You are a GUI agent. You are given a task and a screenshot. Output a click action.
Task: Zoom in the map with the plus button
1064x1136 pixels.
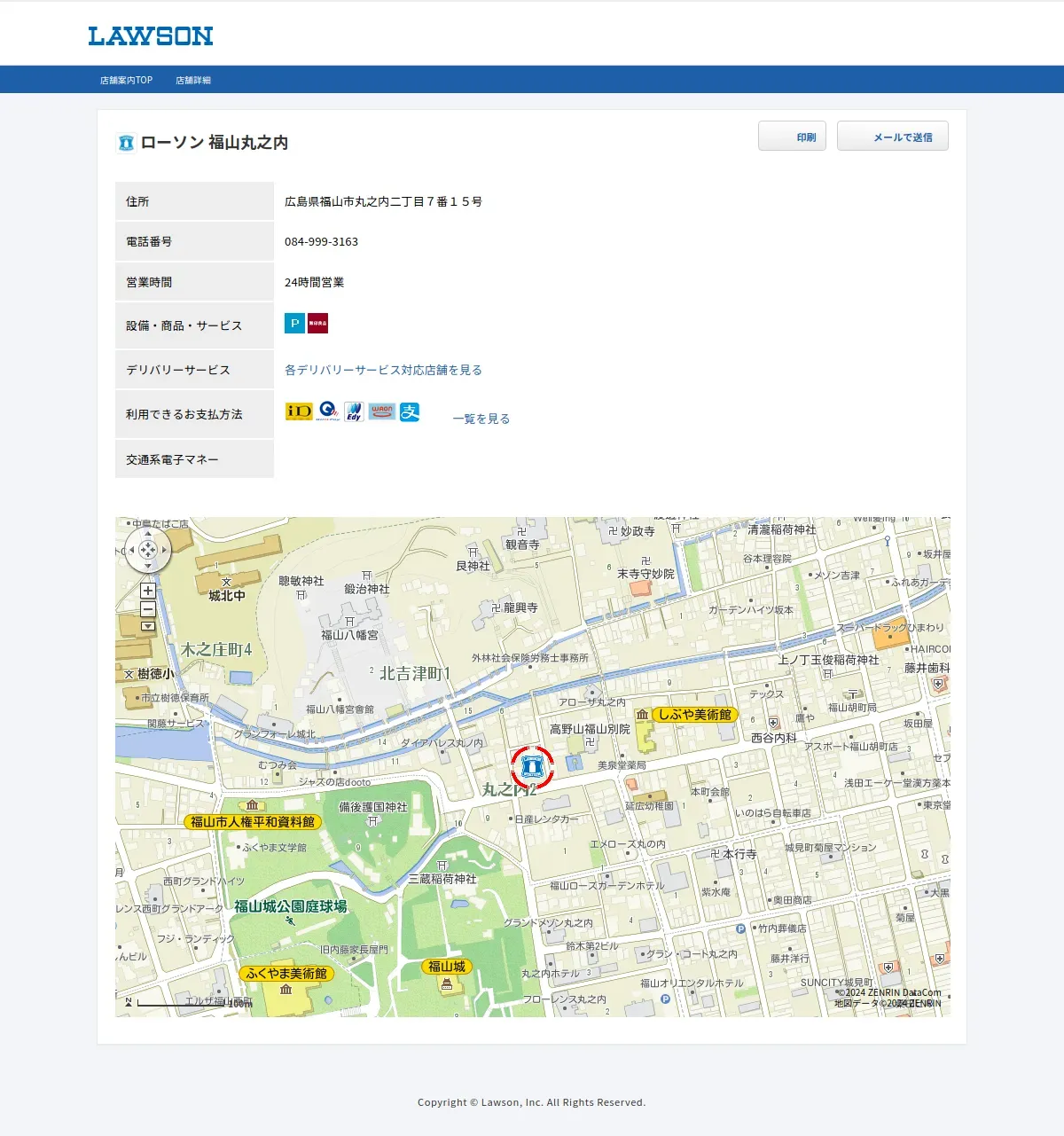(x=148, y=591)
